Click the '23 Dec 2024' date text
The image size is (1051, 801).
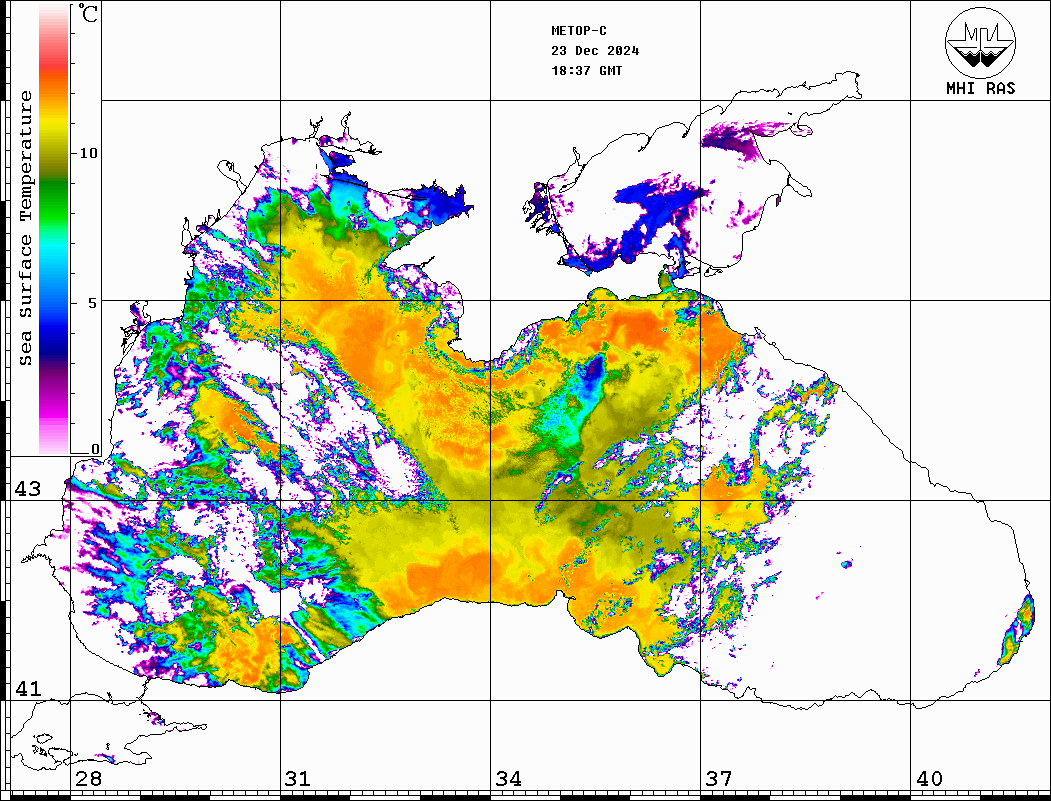[595, 51]
